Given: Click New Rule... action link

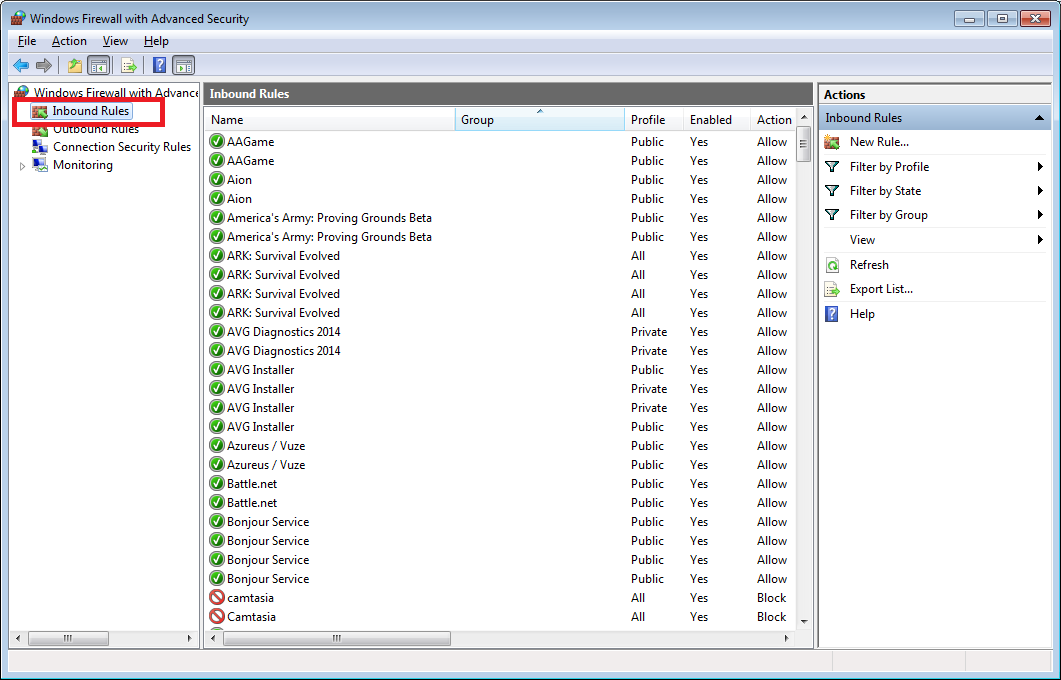Looking at the screenshot, I should pyautogui.click(x=879, y=142).
